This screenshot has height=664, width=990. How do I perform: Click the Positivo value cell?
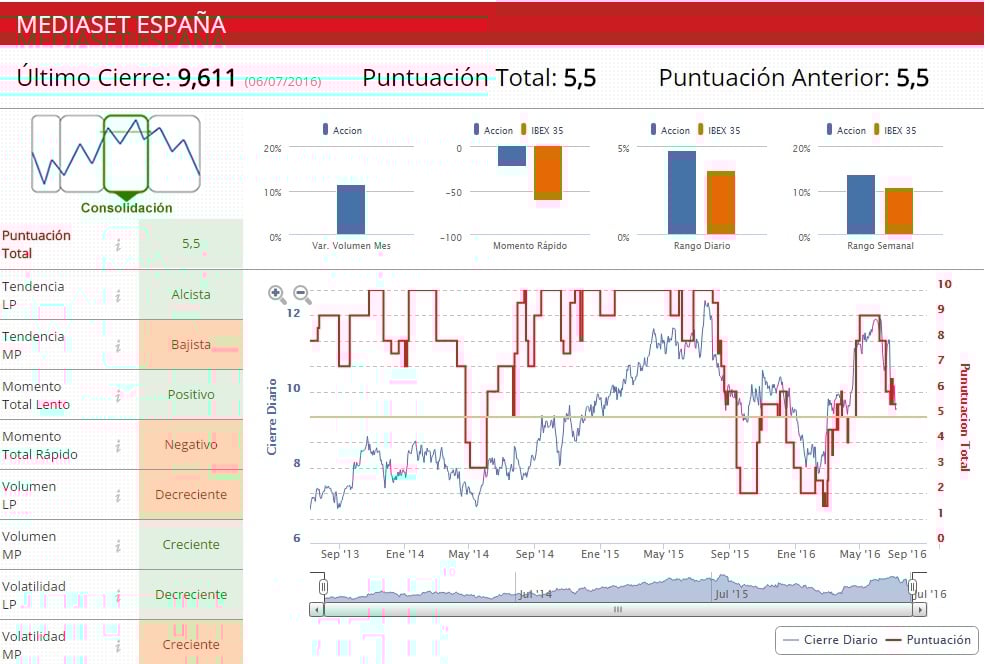(x=191, y=394)
